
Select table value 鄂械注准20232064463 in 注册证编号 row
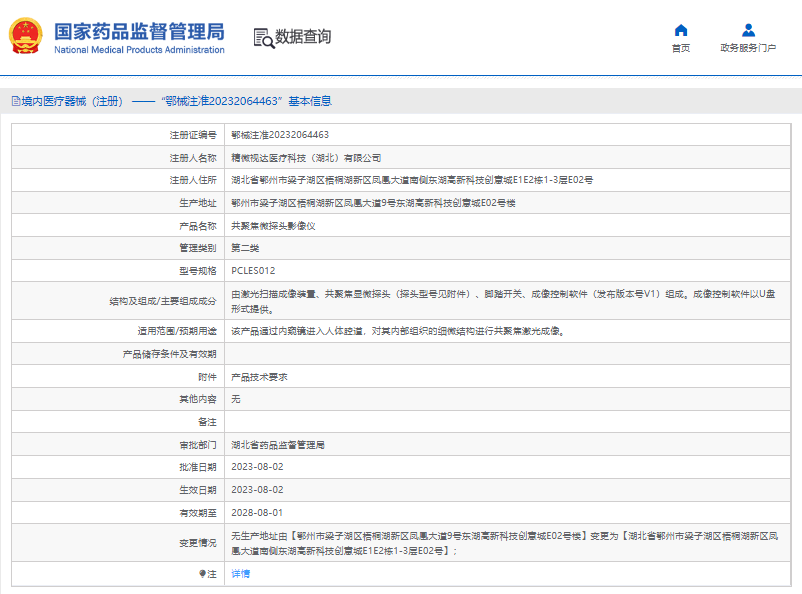[x=280, y=135]
